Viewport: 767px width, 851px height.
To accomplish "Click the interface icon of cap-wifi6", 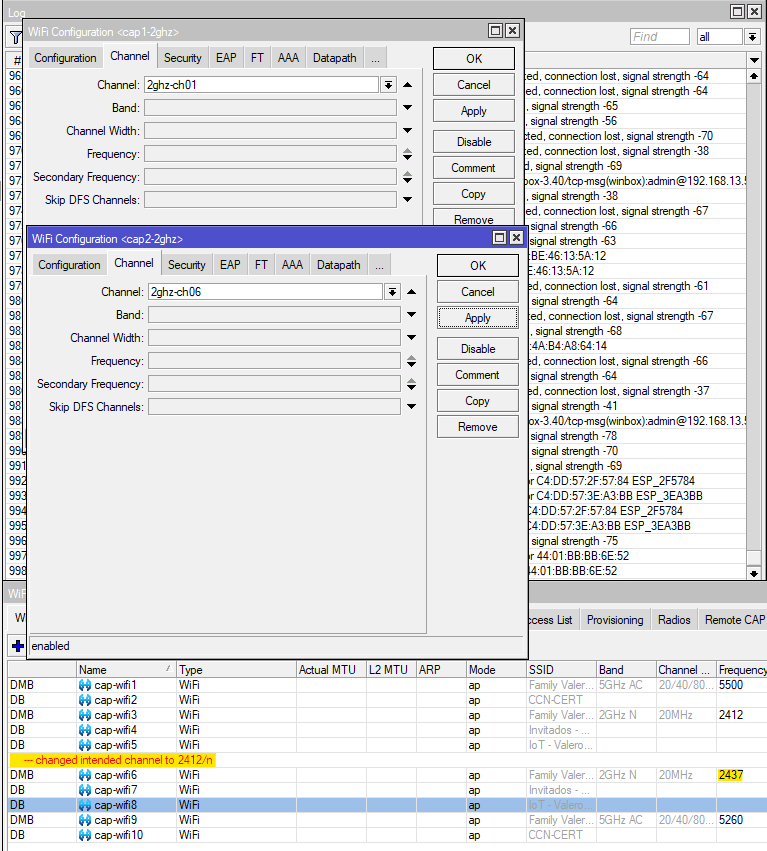I will pos(85,775).
